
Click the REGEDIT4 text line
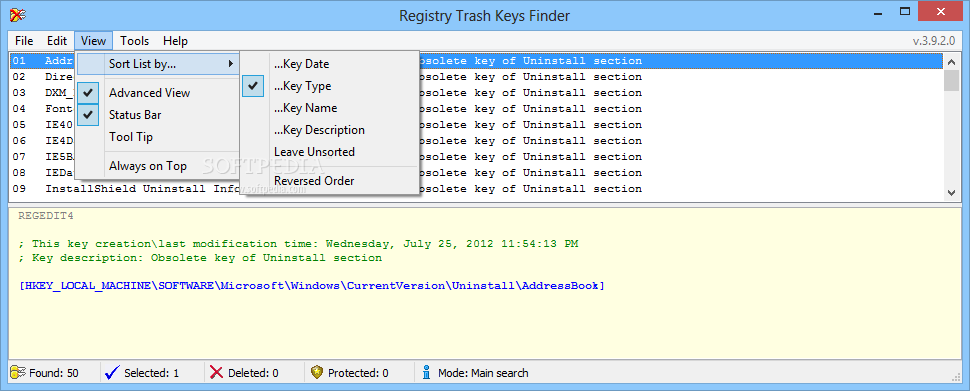tap(46, 216)
